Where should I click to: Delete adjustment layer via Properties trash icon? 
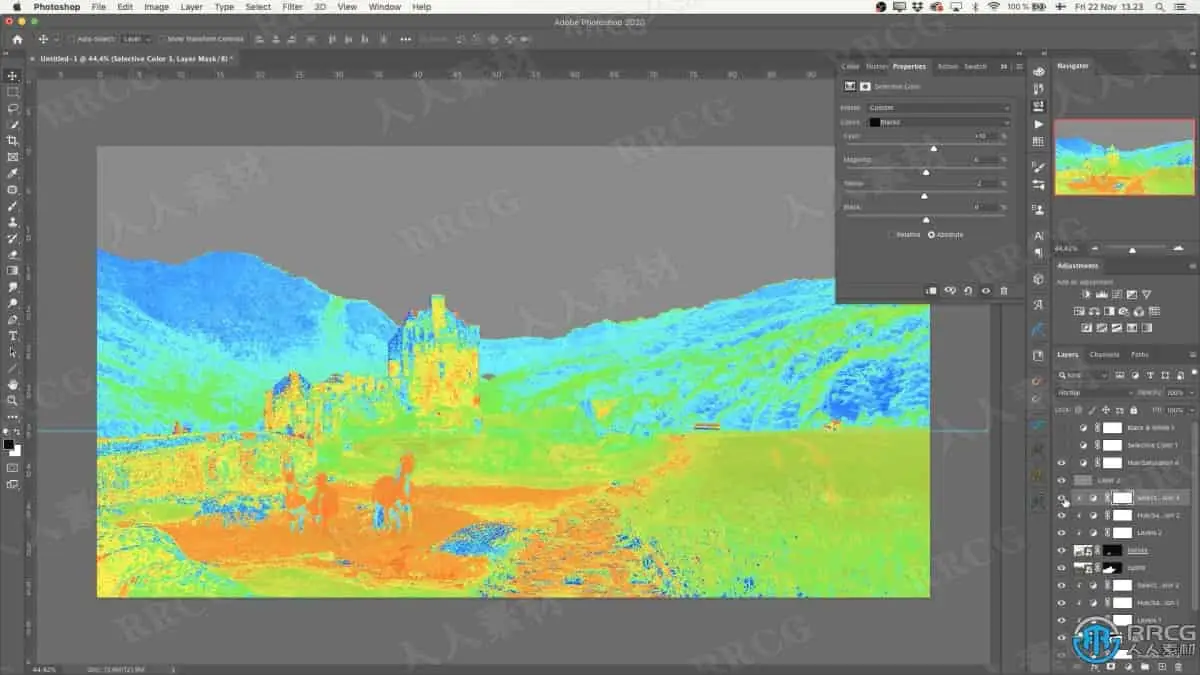point(1003,291)
